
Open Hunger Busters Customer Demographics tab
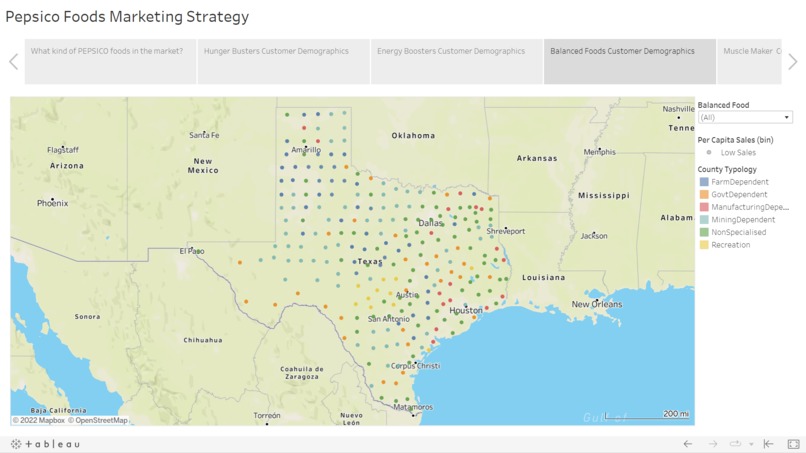coord(284,62)
